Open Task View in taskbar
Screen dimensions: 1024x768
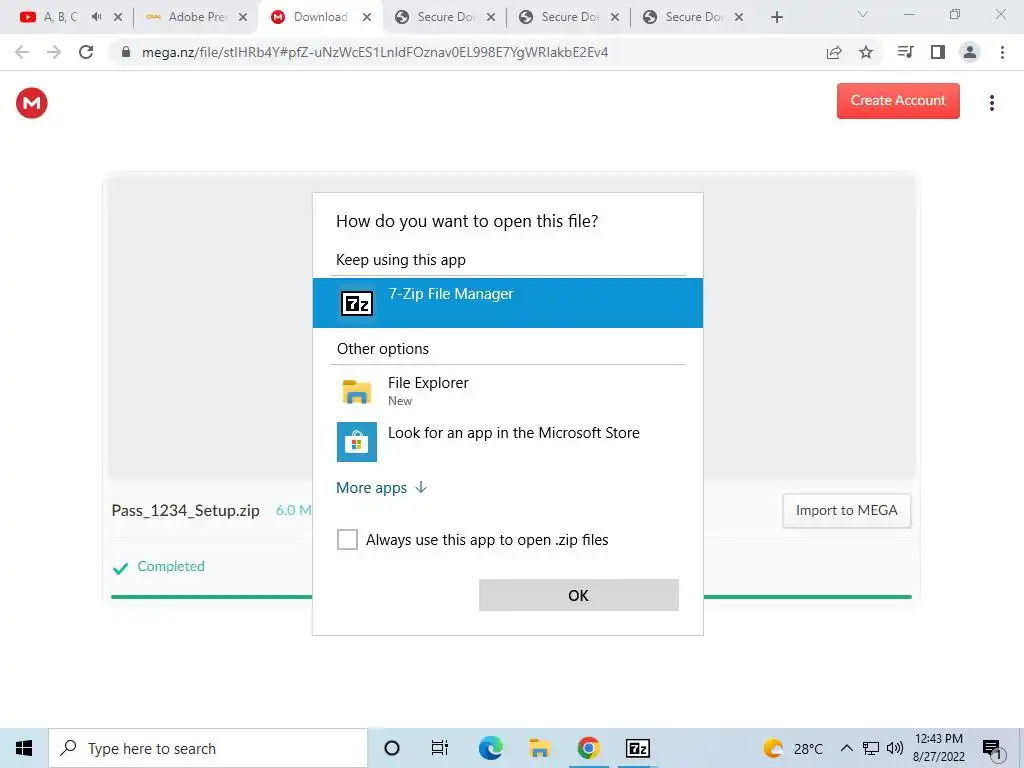(x=440, y=748)
